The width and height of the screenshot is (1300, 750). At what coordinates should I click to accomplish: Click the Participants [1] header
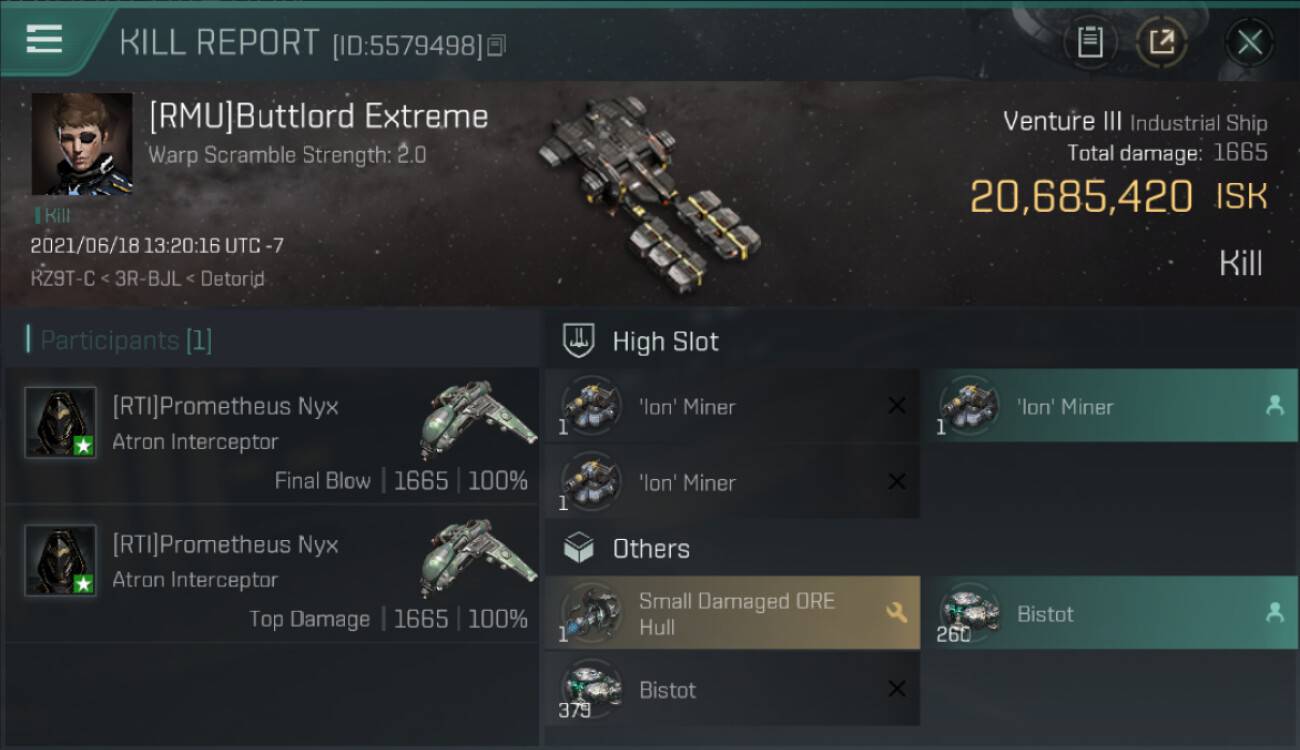coord(125,340)
